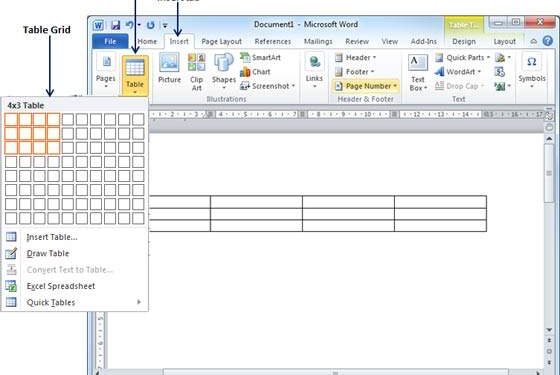This screenshot has height=375, width=560.
Task: Open the Header dropdown
Action: point(356,58)
